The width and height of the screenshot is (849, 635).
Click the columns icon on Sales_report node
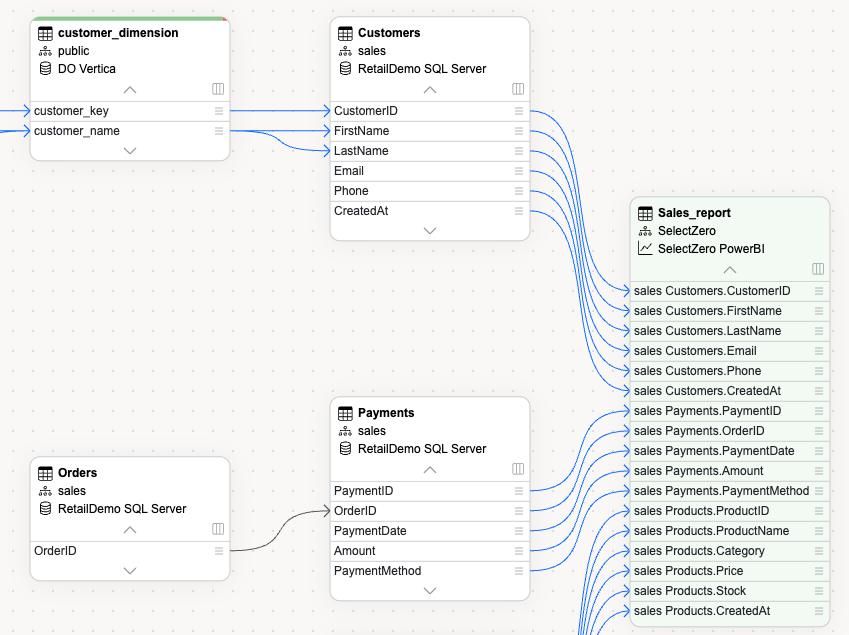click(x=818, y=269)
